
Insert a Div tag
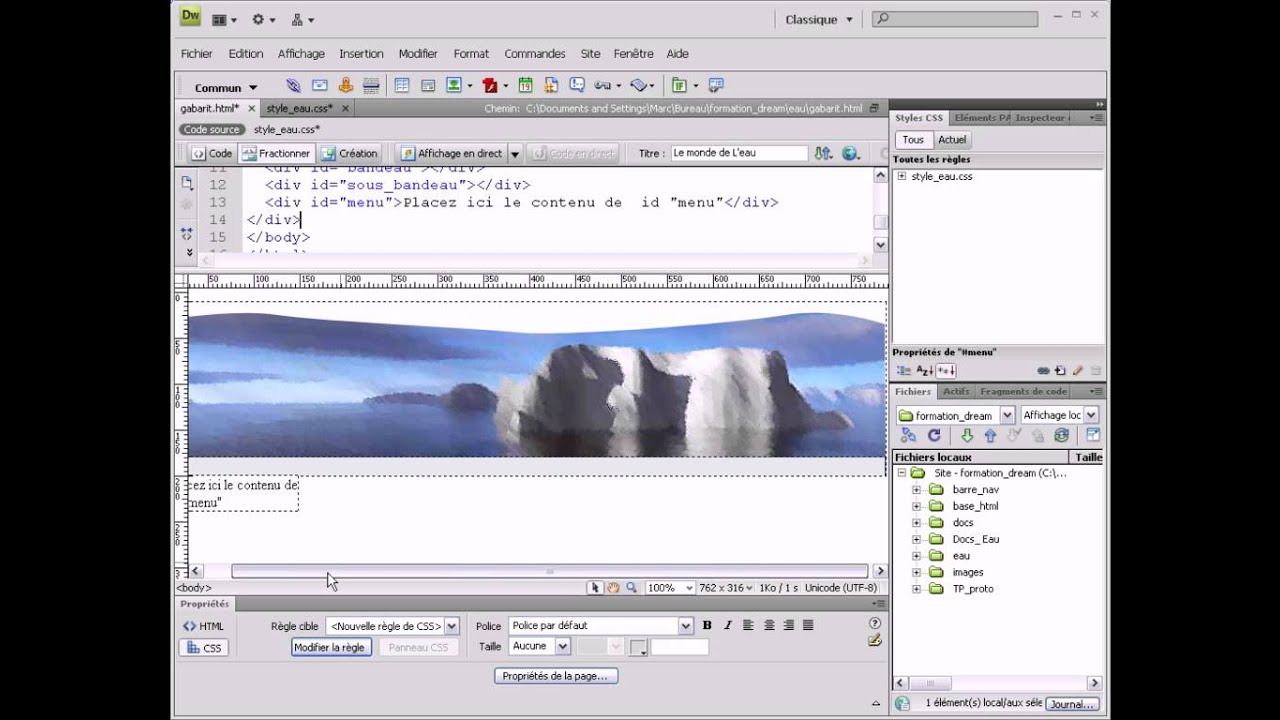(428, 86)
